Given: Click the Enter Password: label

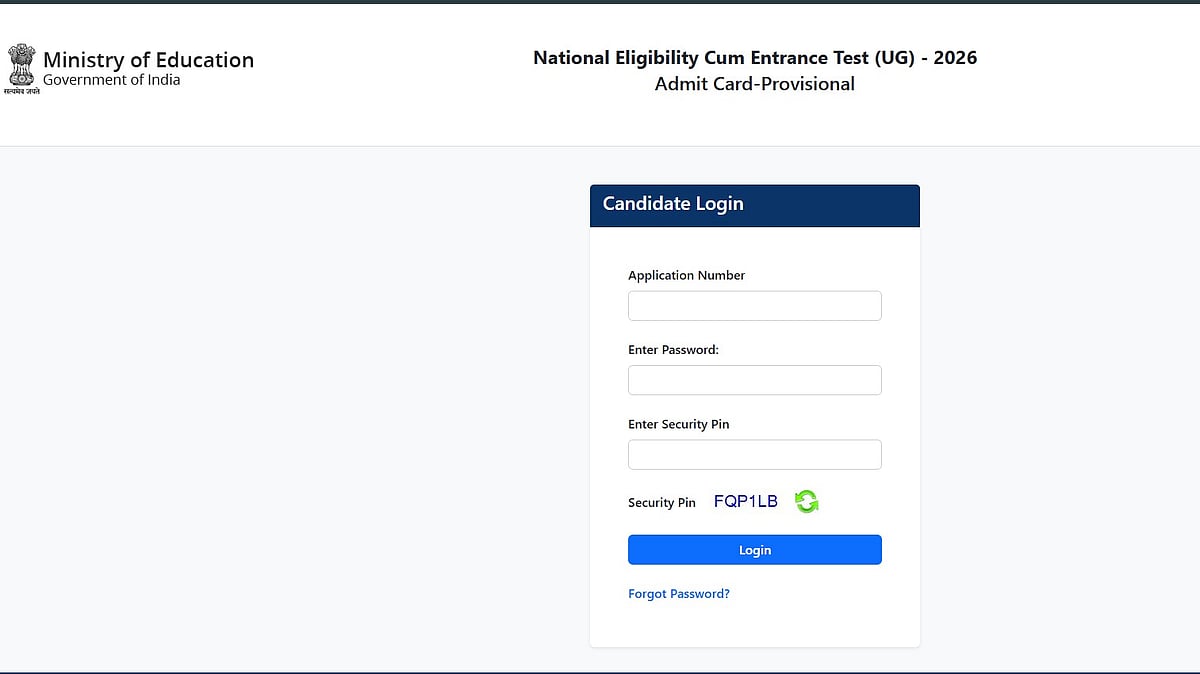Looking at the screenshot, I should pos(673,350).
